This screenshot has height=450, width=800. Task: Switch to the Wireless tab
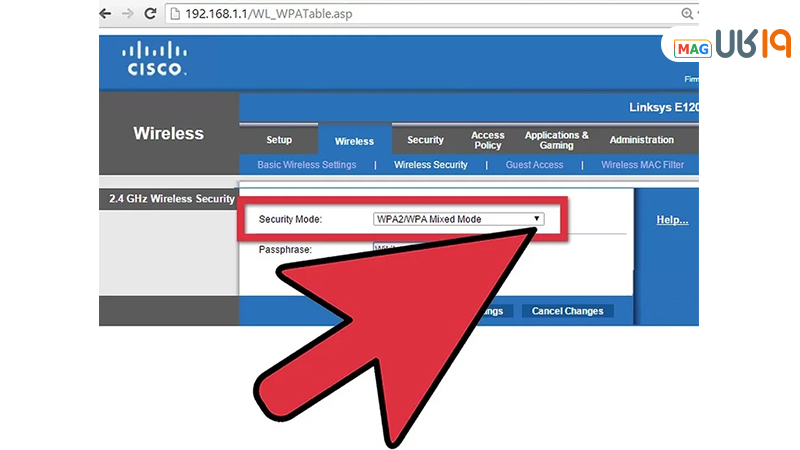(x=354, y=141)
